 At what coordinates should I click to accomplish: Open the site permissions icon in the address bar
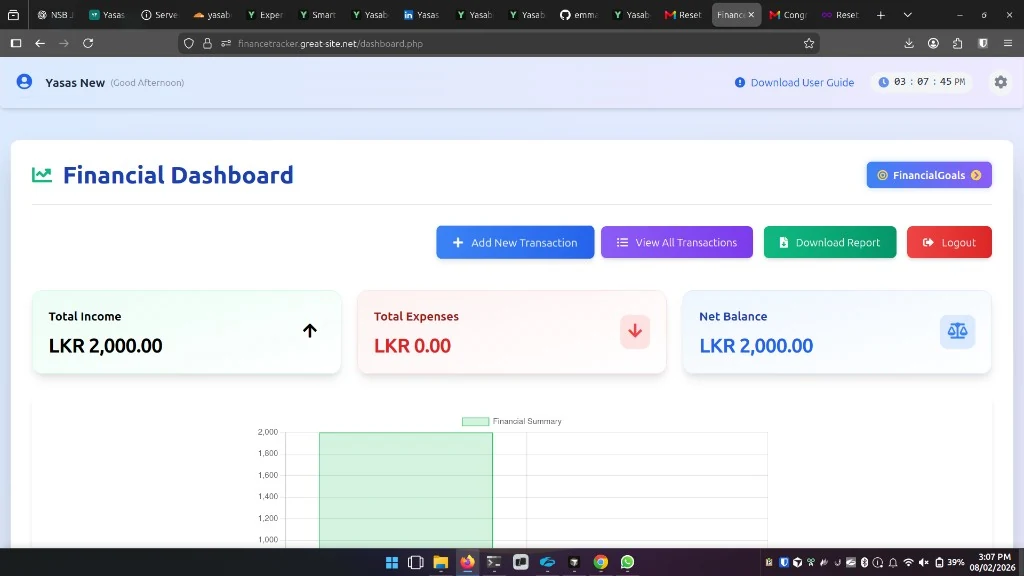[x=226, y=44]
